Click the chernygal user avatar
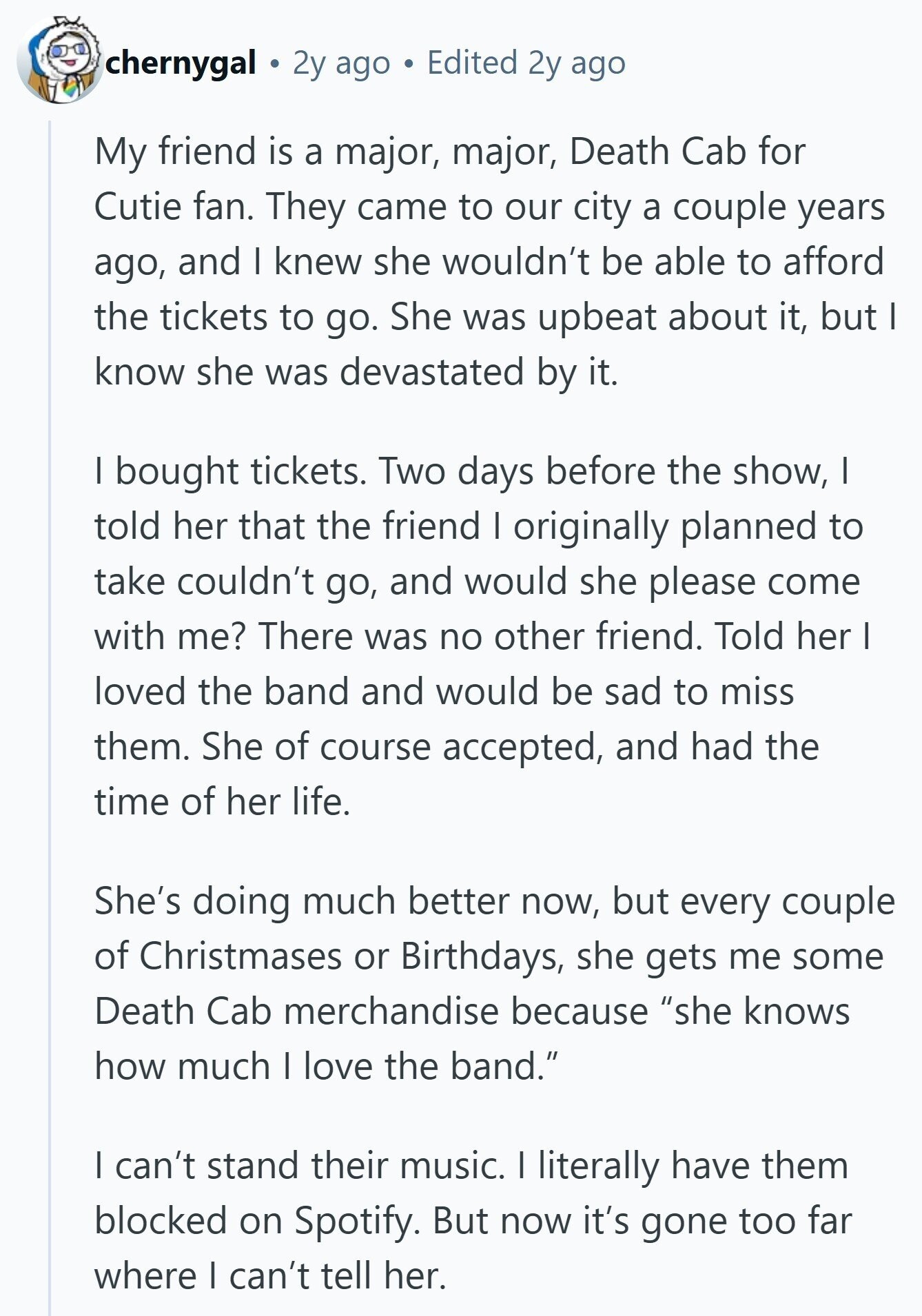 point(61,60)
